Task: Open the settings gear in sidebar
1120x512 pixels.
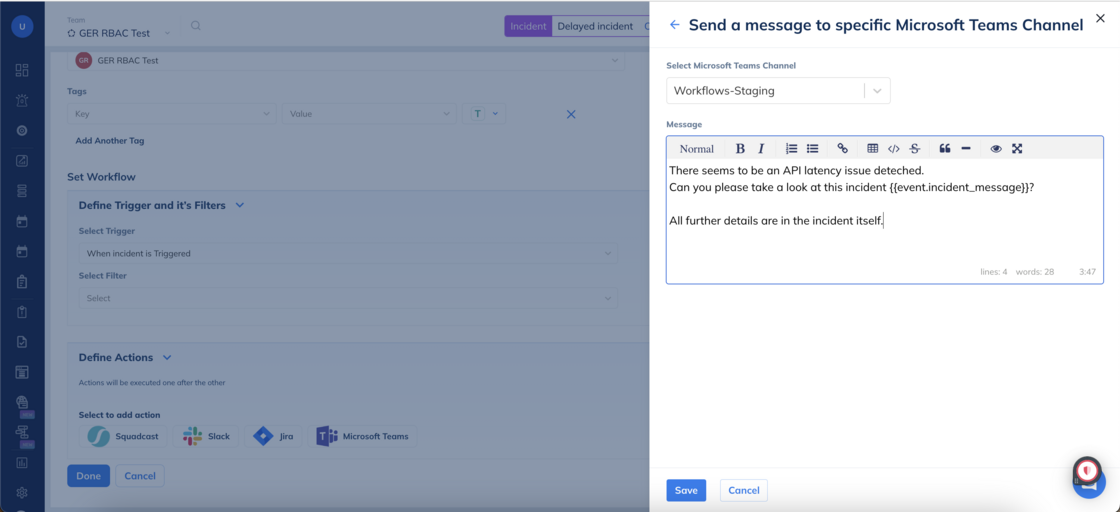Action: pyautogui.click(x=22, y=493)
